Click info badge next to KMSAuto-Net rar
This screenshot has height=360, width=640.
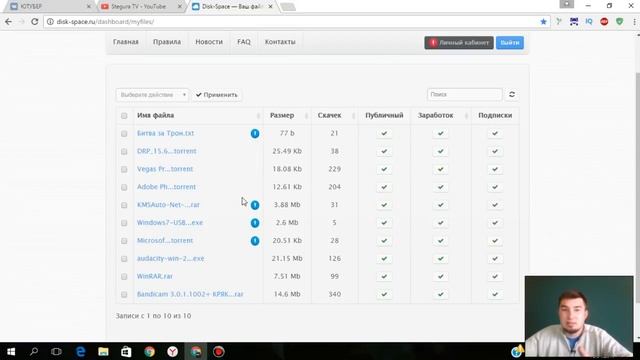[x=255, y=205]
